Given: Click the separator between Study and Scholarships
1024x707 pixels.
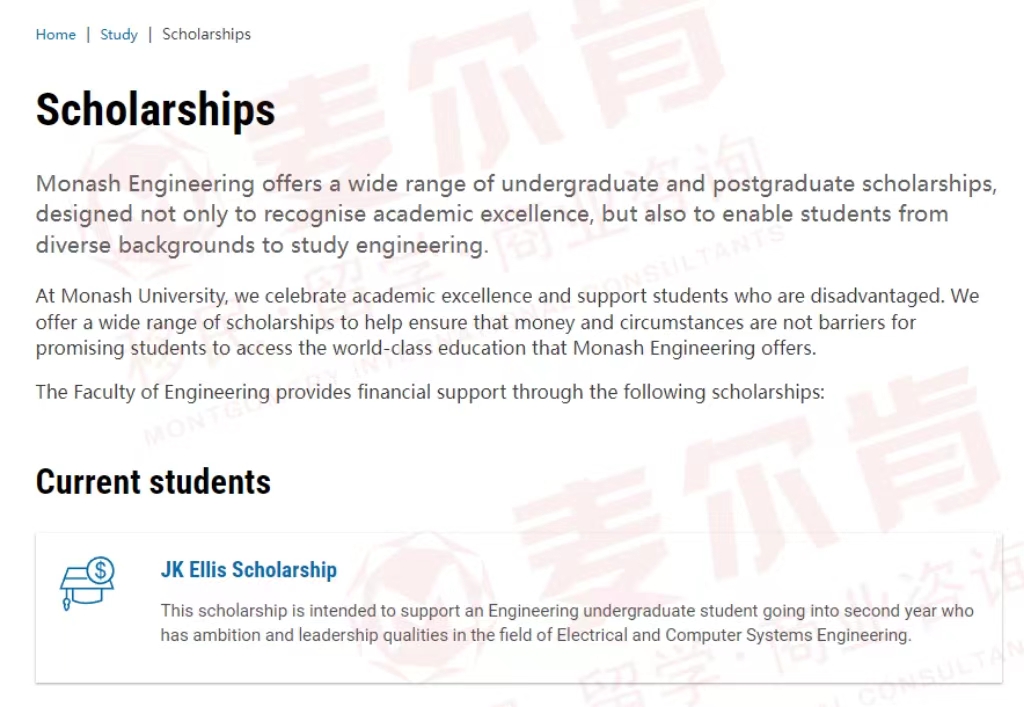Looking at the screenshot, I should 150,34.
